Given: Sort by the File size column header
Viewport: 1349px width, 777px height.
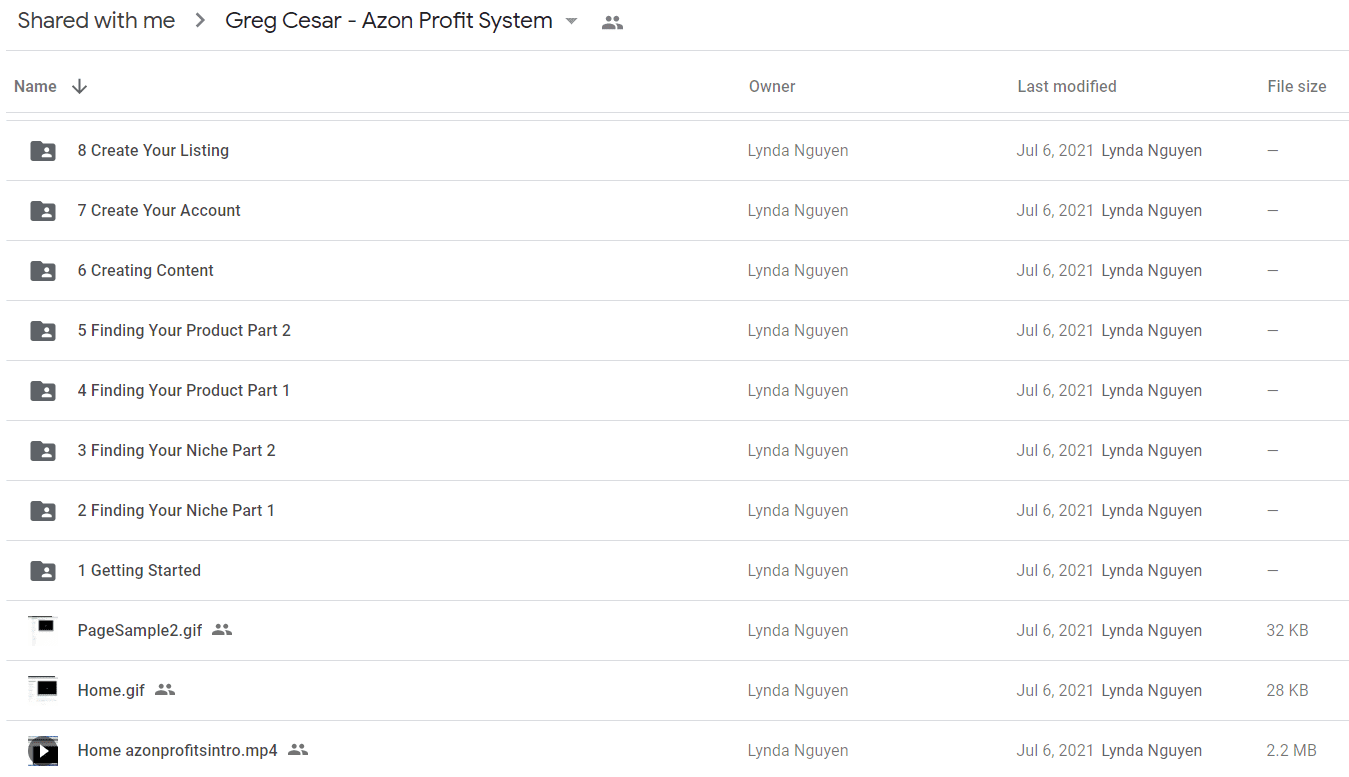Looking at the screenshot, I should tap(1297, 86).
